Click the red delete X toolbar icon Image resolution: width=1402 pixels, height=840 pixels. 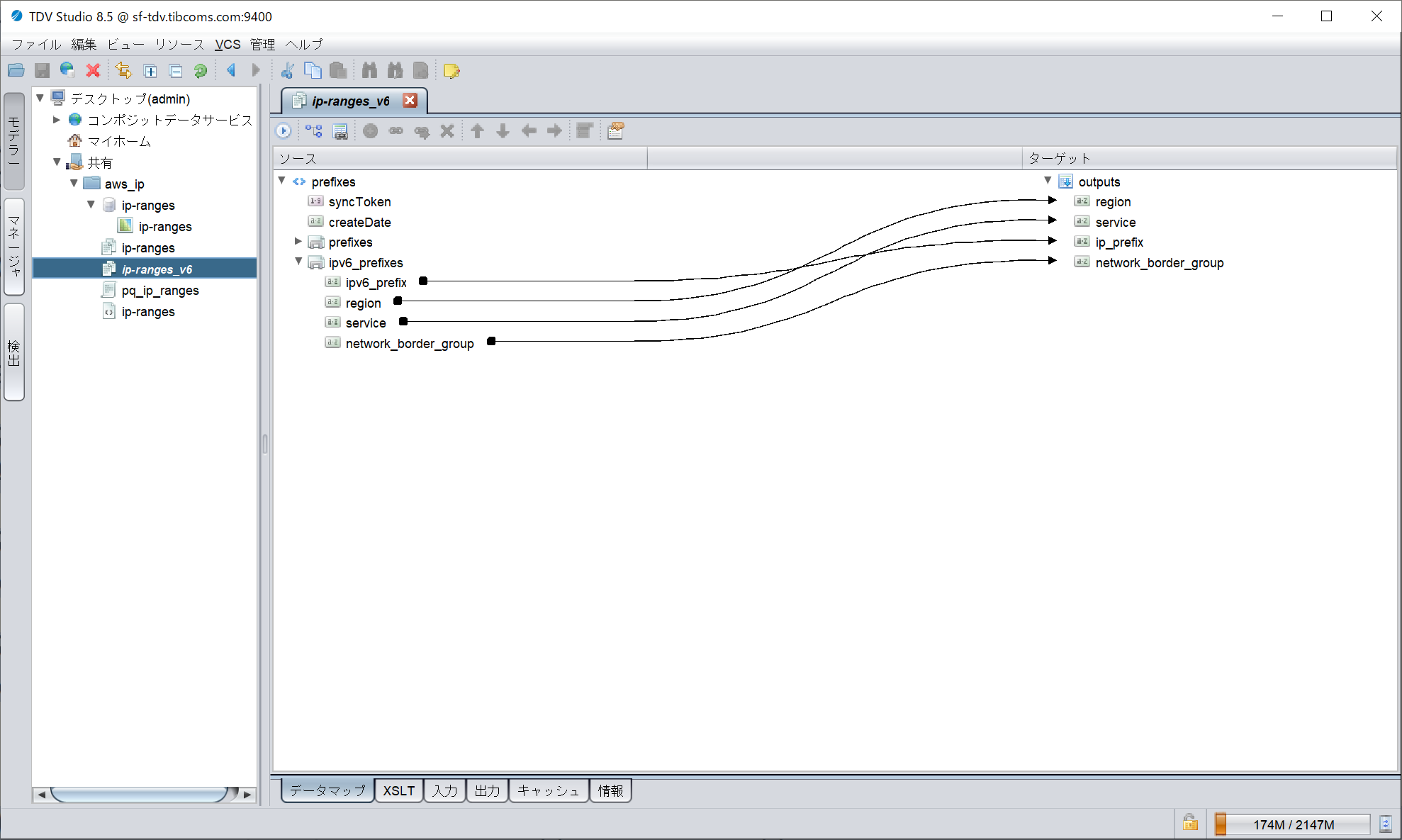coord(93,70)
